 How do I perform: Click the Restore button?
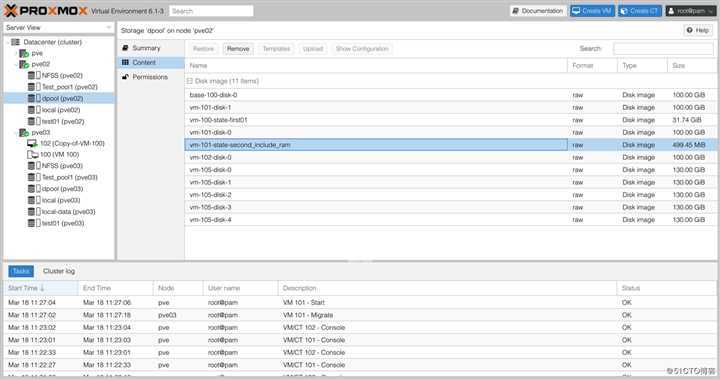pos(203,49)
